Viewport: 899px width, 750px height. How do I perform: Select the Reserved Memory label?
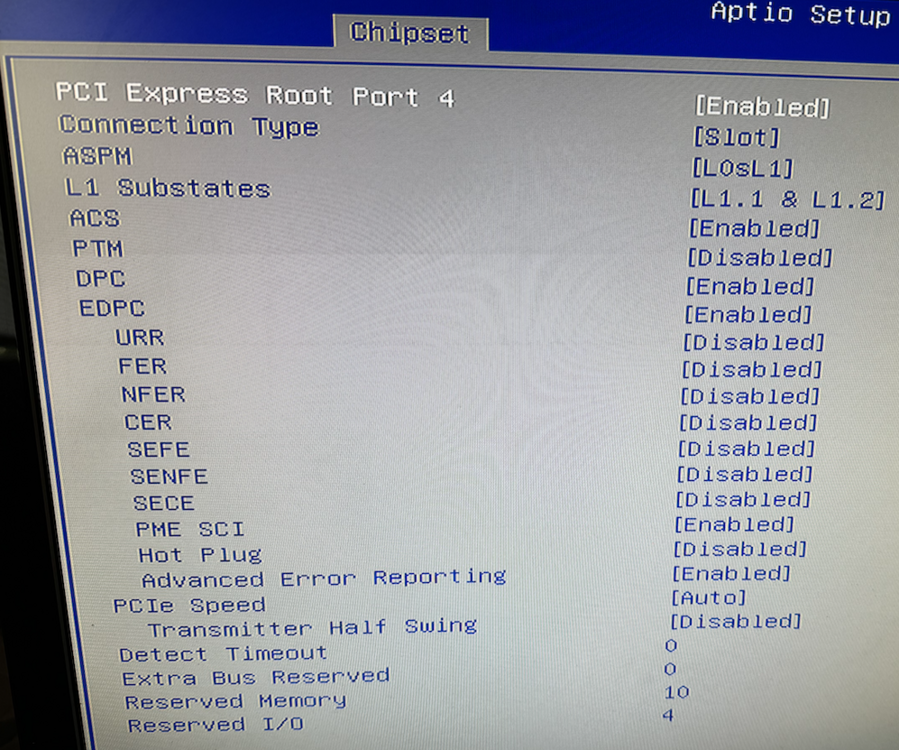tap(236, 701)
